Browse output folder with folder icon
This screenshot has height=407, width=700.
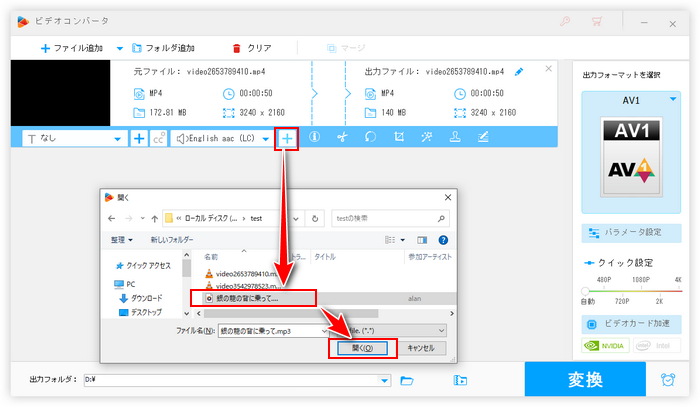pos(407,380)
